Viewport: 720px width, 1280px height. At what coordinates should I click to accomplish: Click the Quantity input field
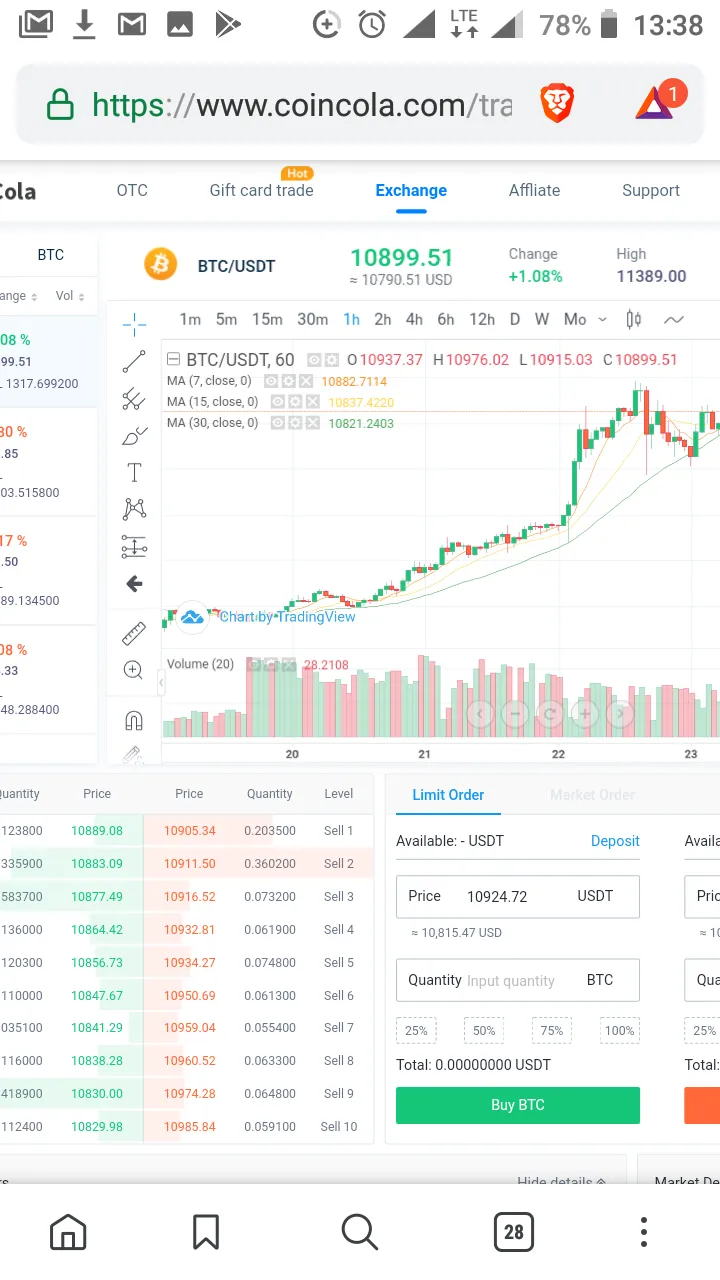click(518, 980)
